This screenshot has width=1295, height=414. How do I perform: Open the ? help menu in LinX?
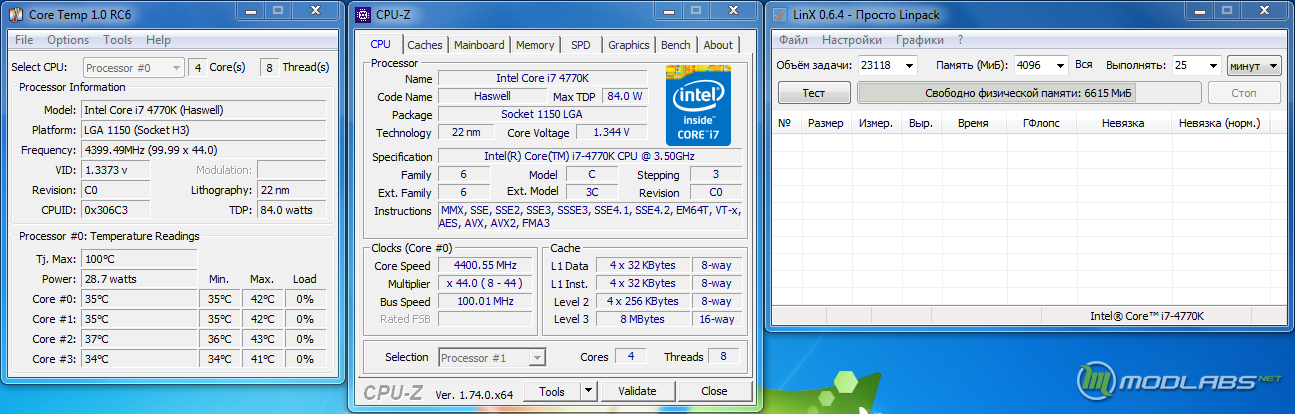[961, 40]
